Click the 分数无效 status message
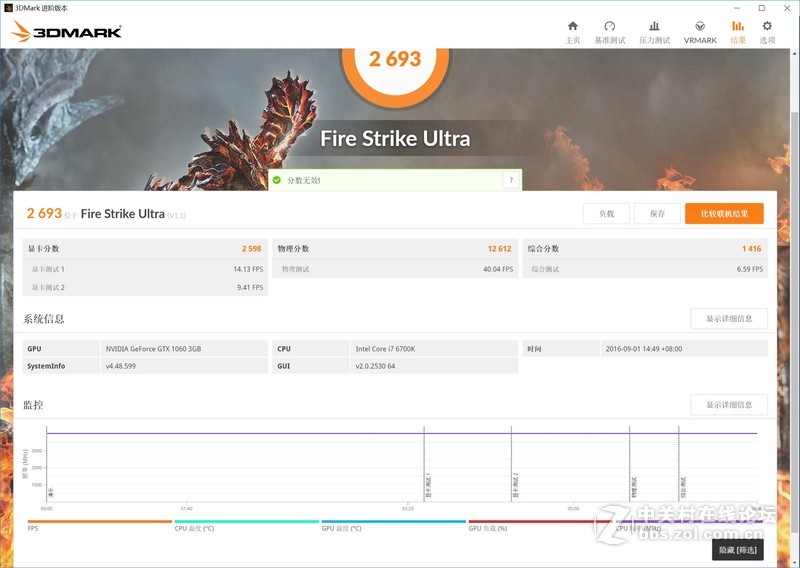Screen dimensions: 800x568 click(x=304, y=180)
